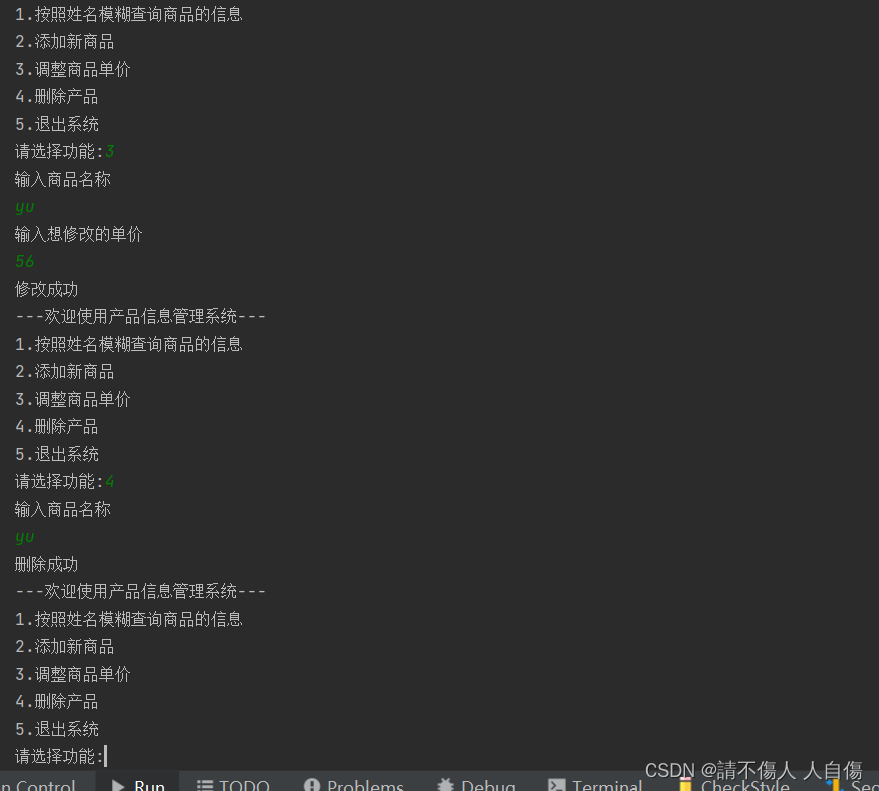Open the Problems tab with warning icon

353,784
